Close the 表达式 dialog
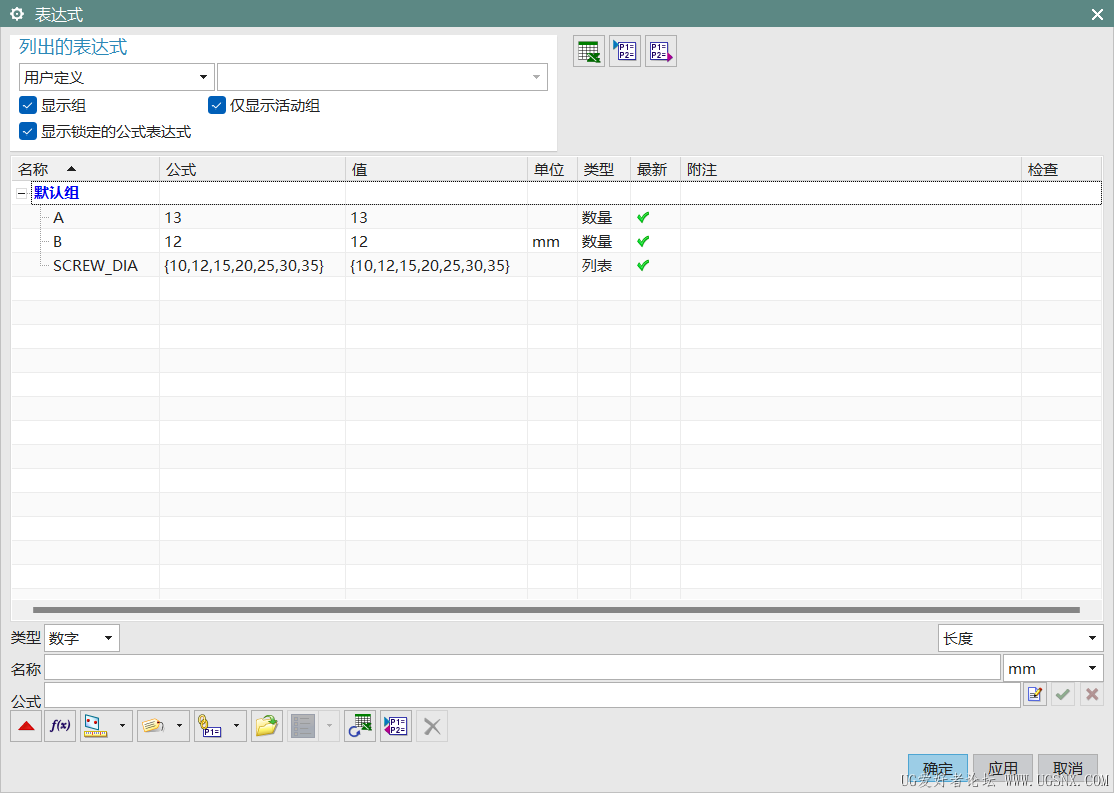 click(1097, 14)
